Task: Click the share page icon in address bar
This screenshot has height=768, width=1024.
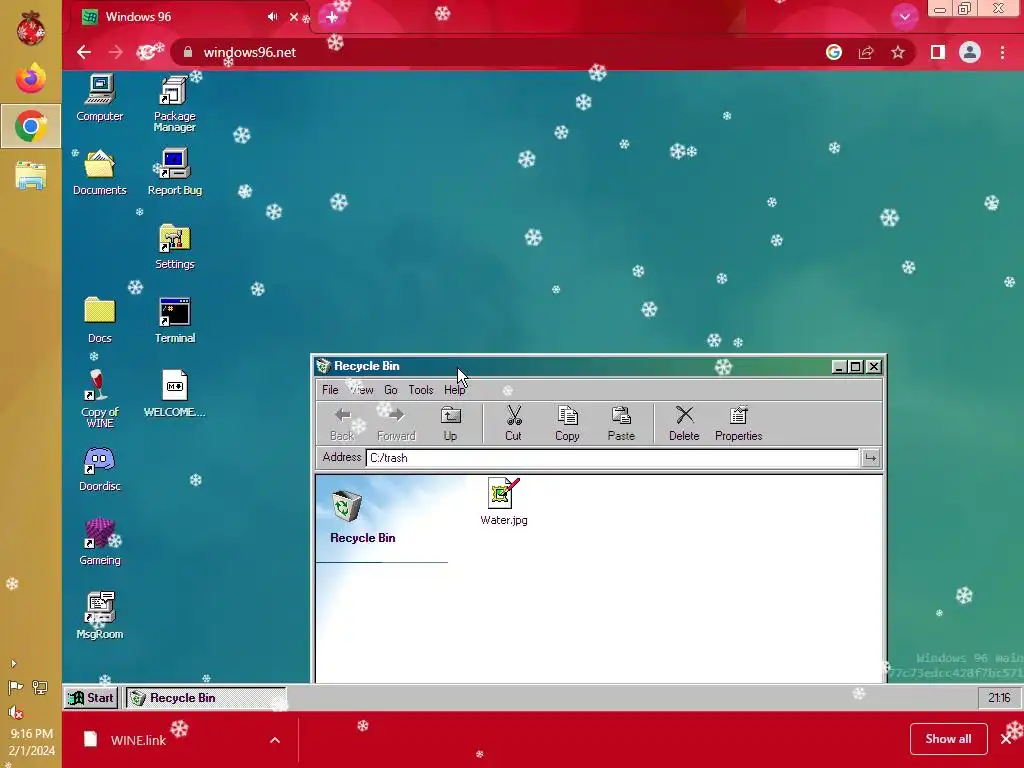Action: point(866,52)
